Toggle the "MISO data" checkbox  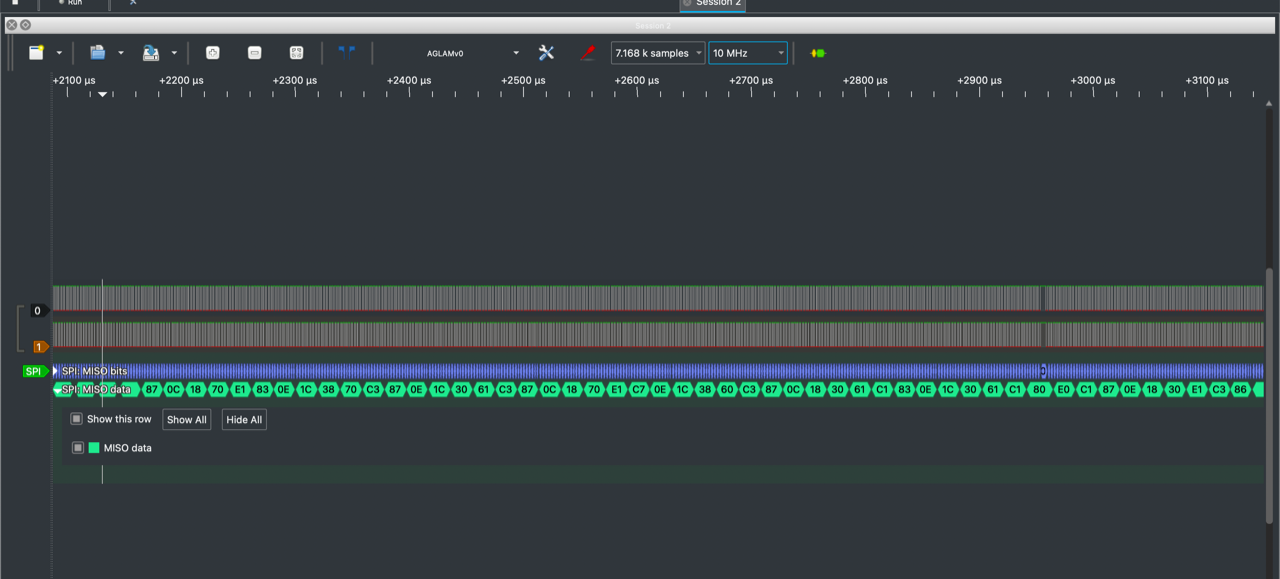click(78, 448)
